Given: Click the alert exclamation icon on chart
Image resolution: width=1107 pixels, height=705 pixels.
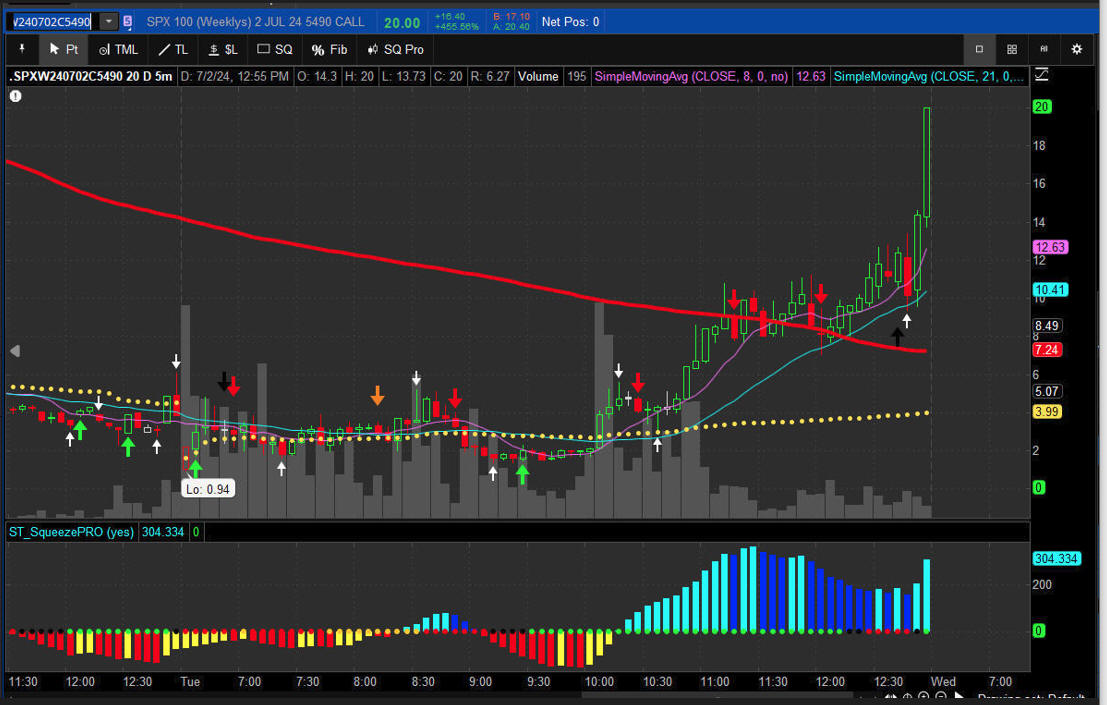Looking at the screenshot, I should pos(16,96).
